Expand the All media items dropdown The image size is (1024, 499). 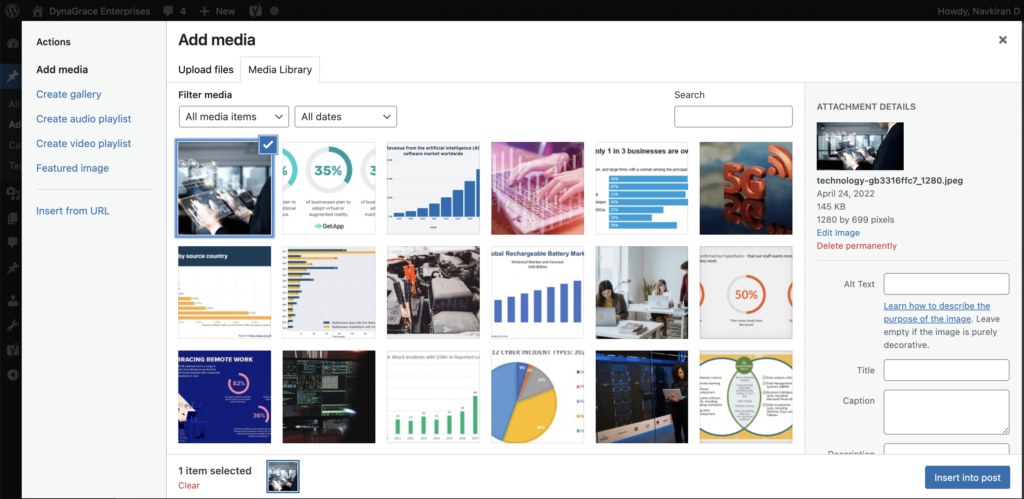234,117
